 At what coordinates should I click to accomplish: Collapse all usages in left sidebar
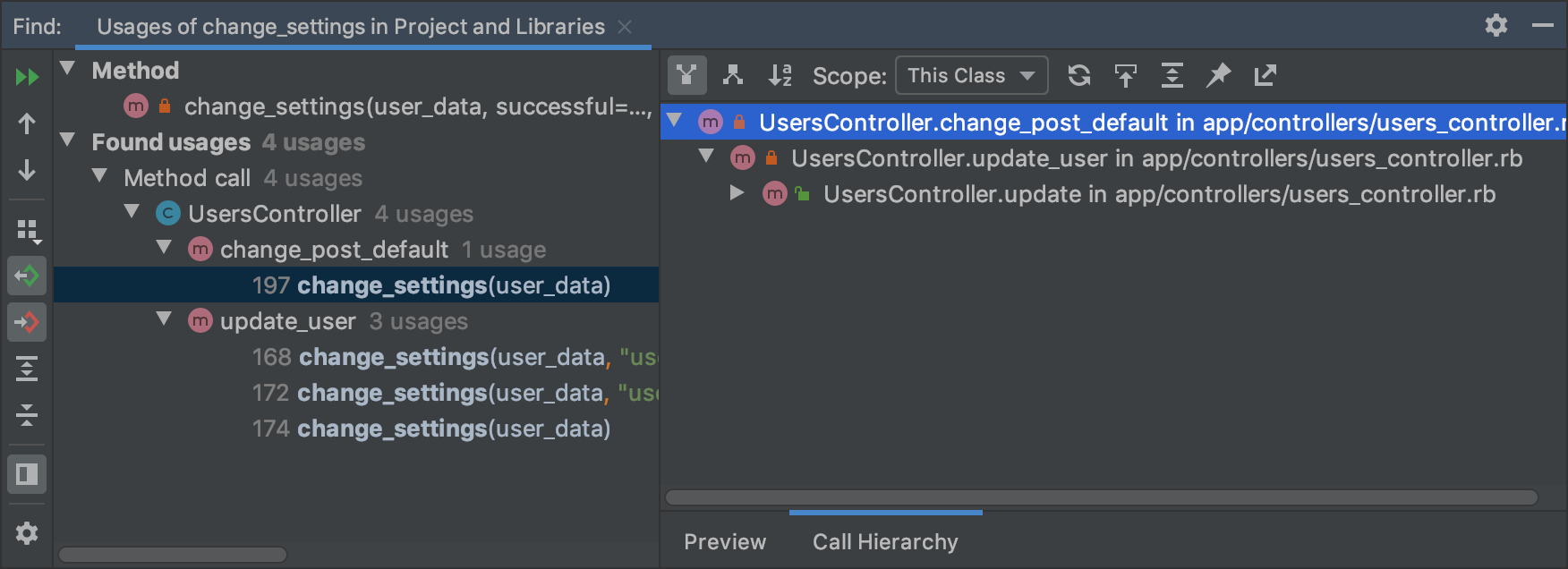click(27, 415)
